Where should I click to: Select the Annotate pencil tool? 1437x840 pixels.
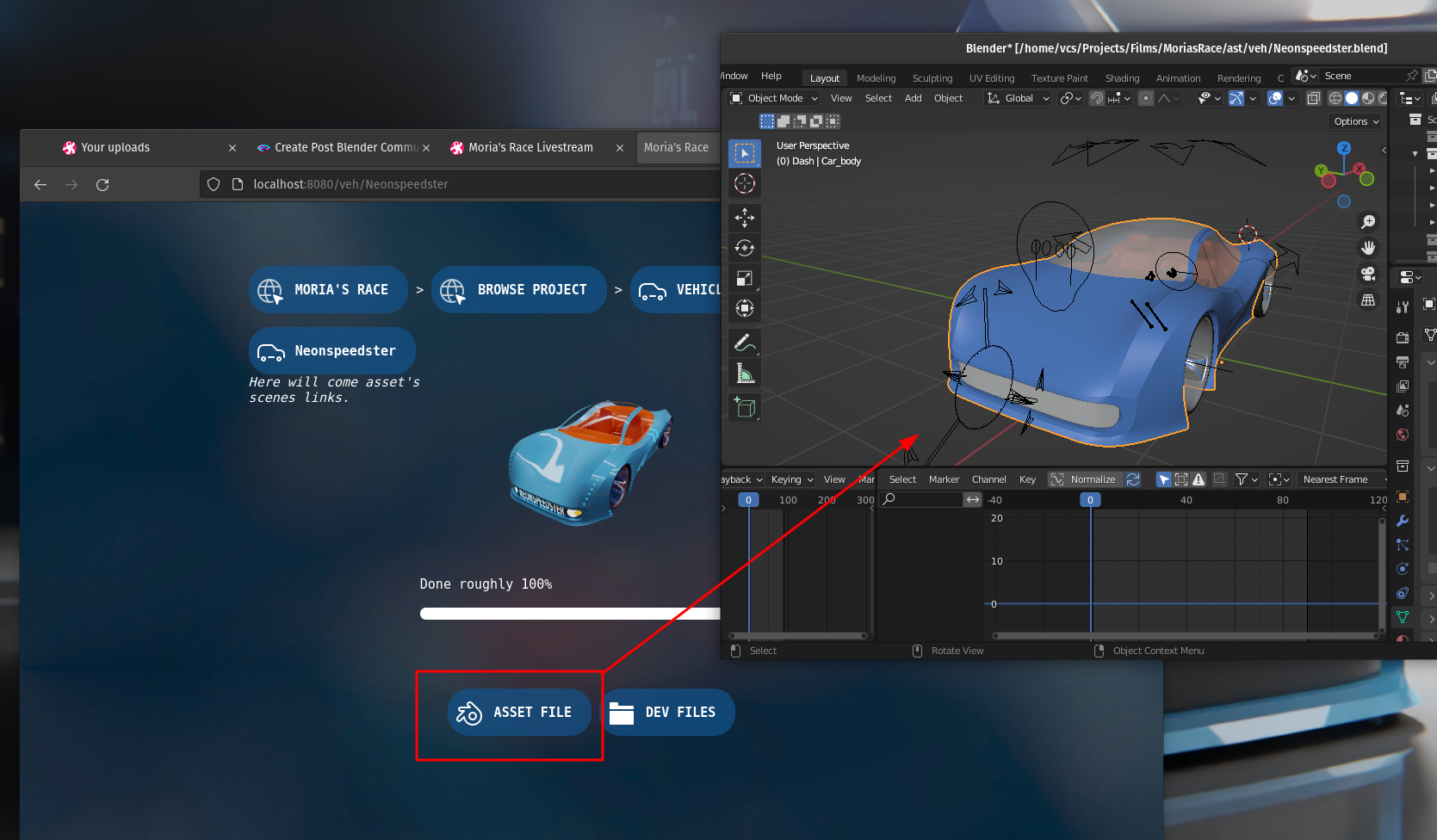tap(745, 343)
